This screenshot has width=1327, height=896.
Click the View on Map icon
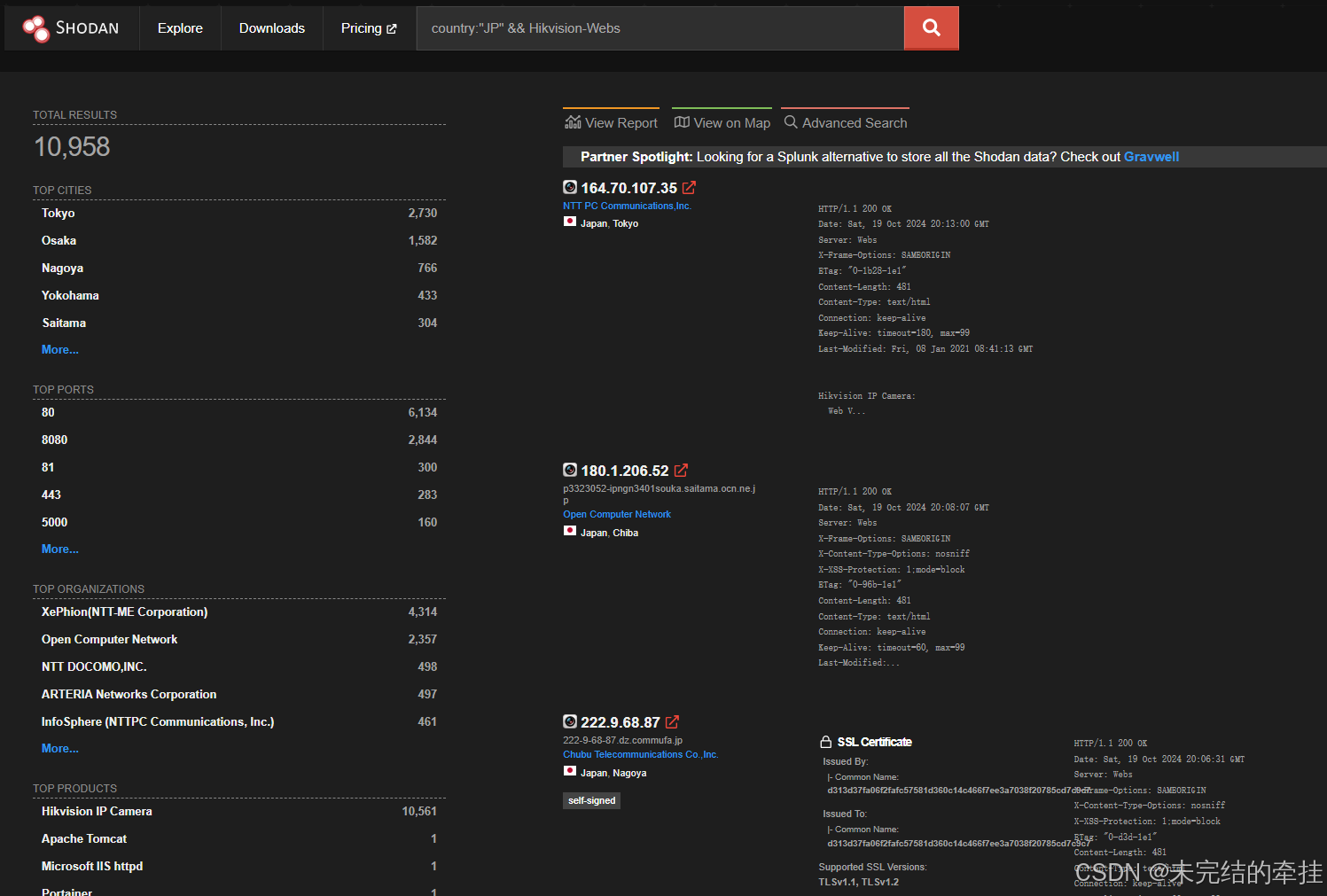pyautogui.click(x=682, y=122)
